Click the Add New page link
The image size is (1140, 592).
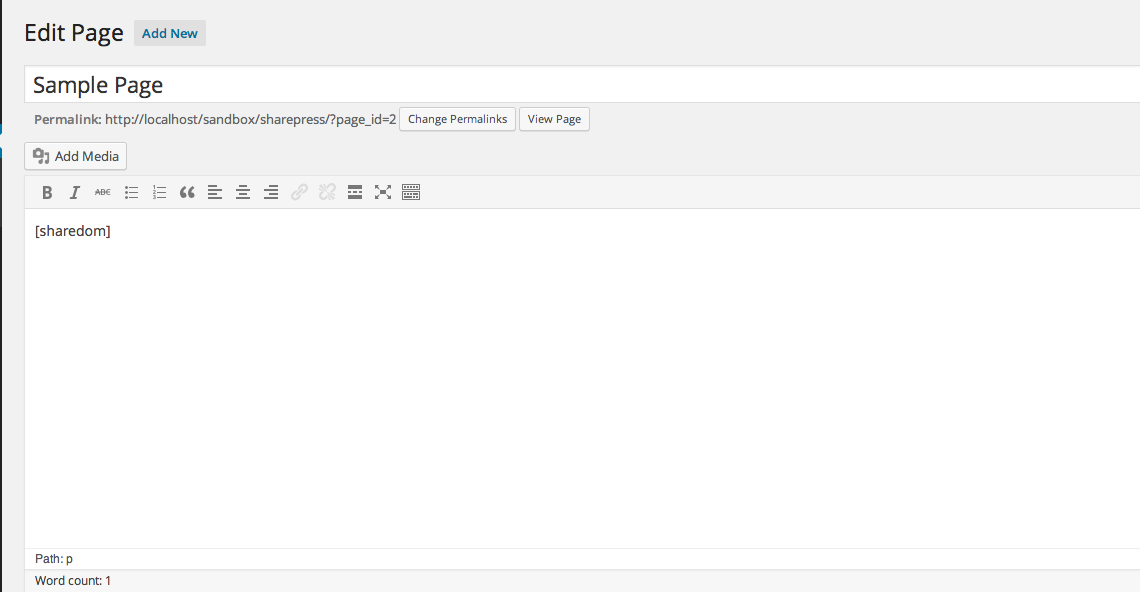169,33
